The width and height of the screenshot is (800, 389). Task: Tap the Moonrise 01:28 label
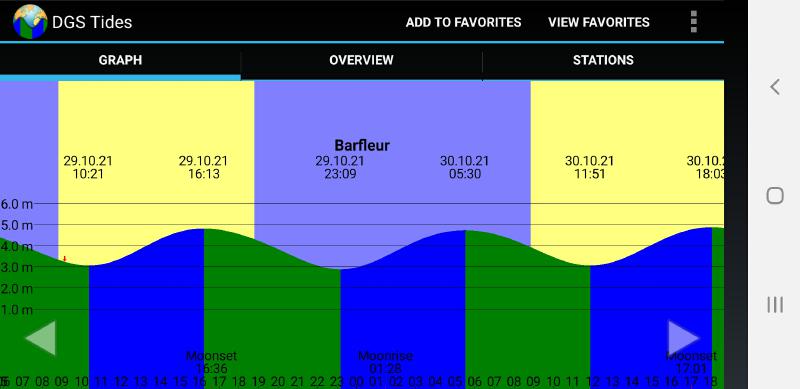tap(385, 362)
